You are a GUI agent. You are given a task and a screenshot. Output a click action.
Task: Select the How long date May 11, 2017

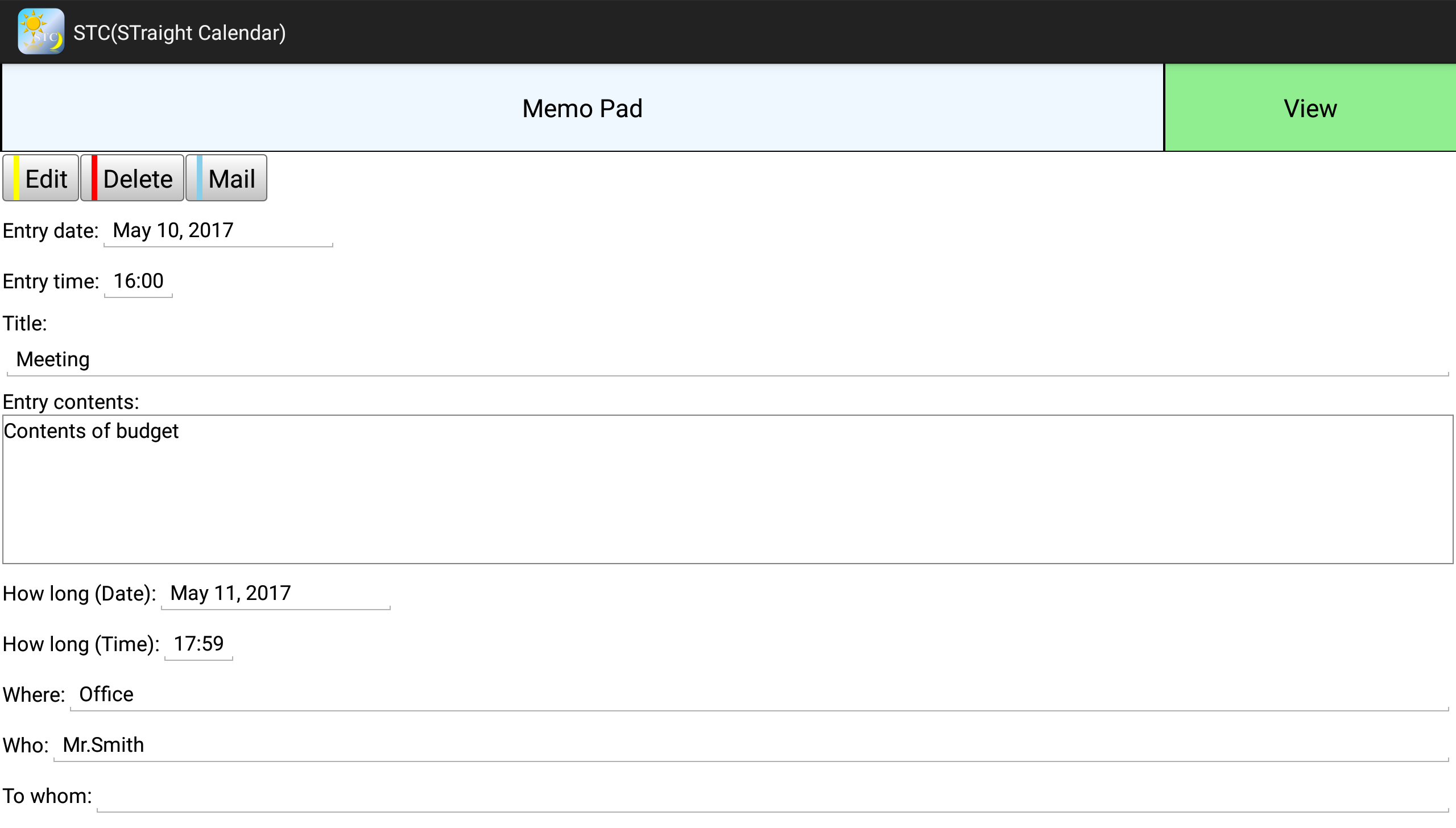275,594
